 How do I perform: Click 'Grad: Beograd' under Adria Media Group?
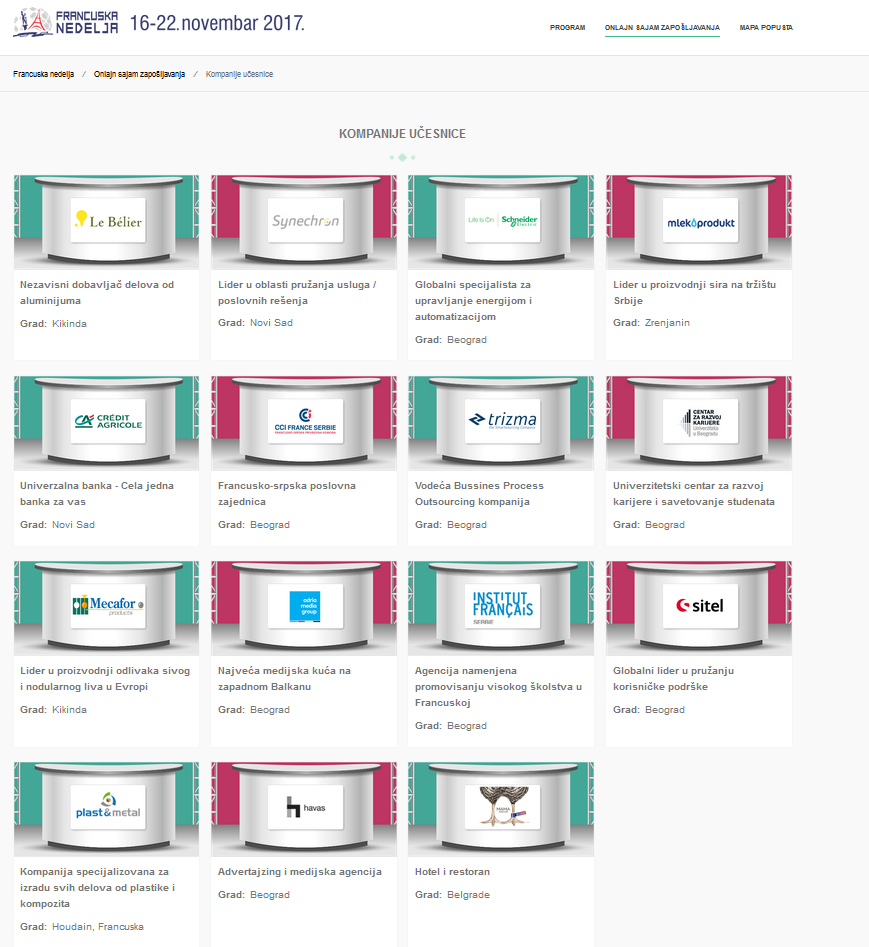tap(254, 710)
